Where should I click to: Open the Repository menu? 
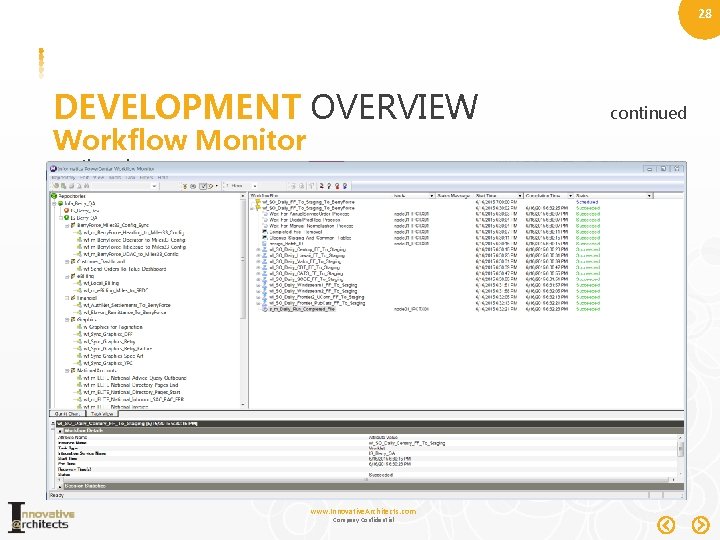click(63, 177)
